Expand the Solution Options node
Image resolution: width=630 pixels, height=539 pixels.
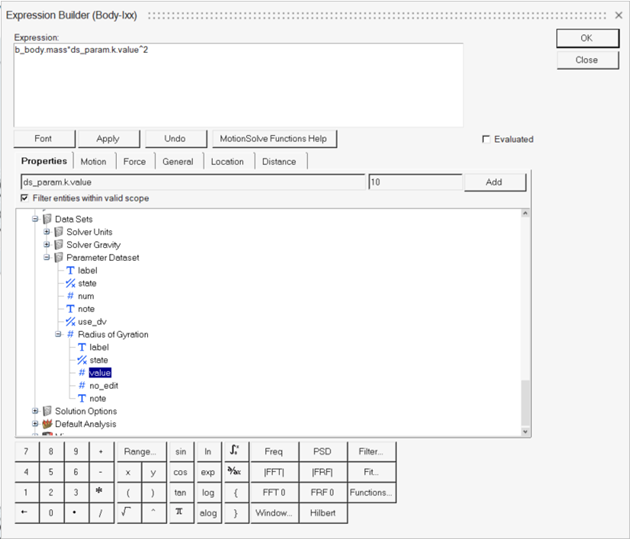pyautogui.click(x=35, y=411)
